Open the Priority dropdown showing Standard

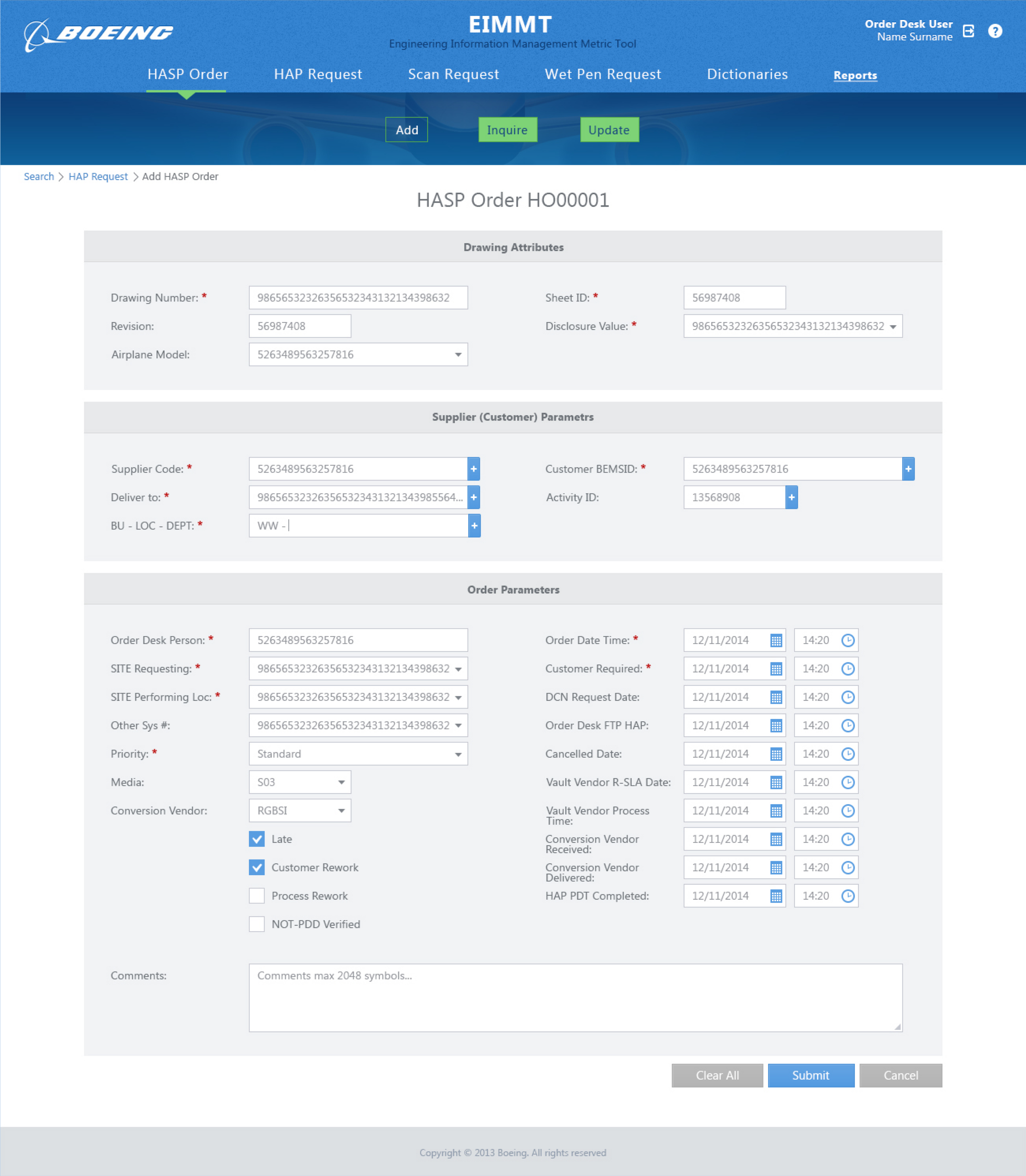click(458, 754)
